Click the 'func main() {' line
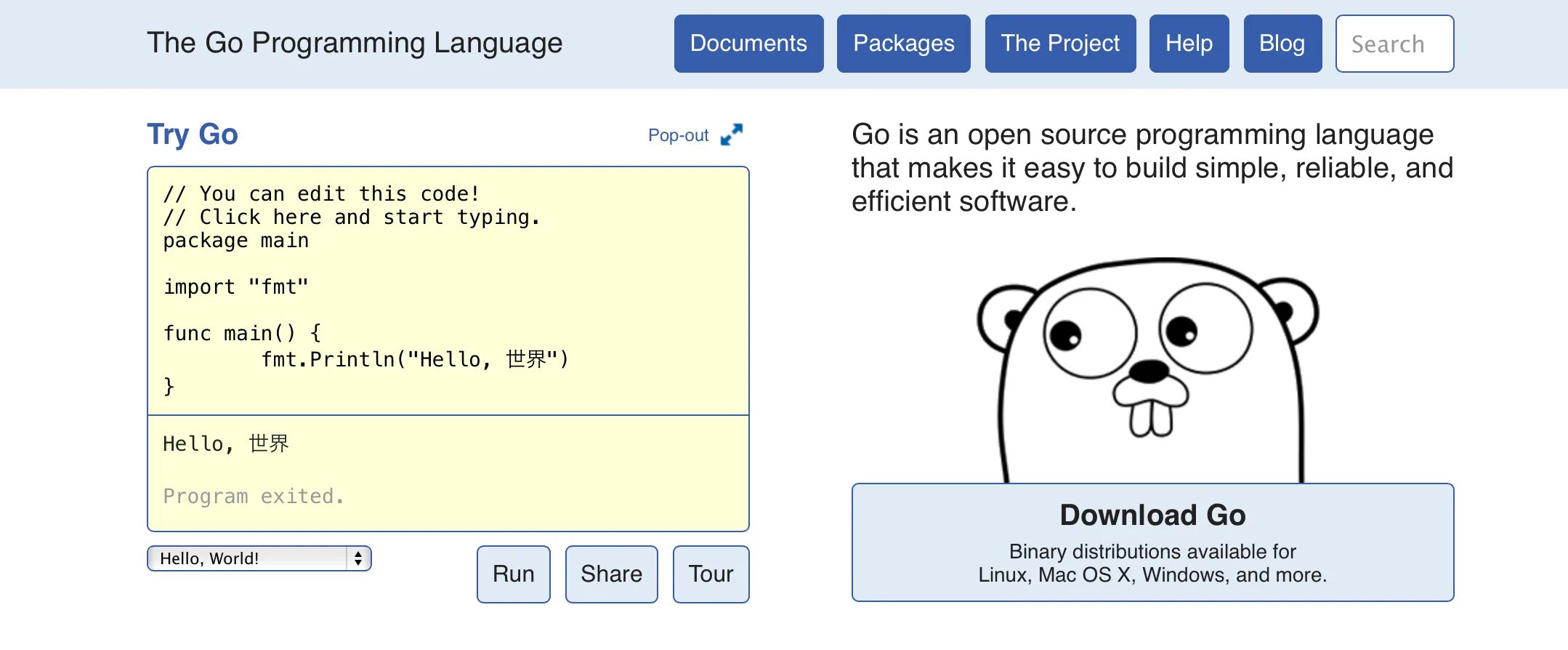Image resolution: width=1568 pixels, height=650 pixels. pyautogui.click(x=242, y=334)
